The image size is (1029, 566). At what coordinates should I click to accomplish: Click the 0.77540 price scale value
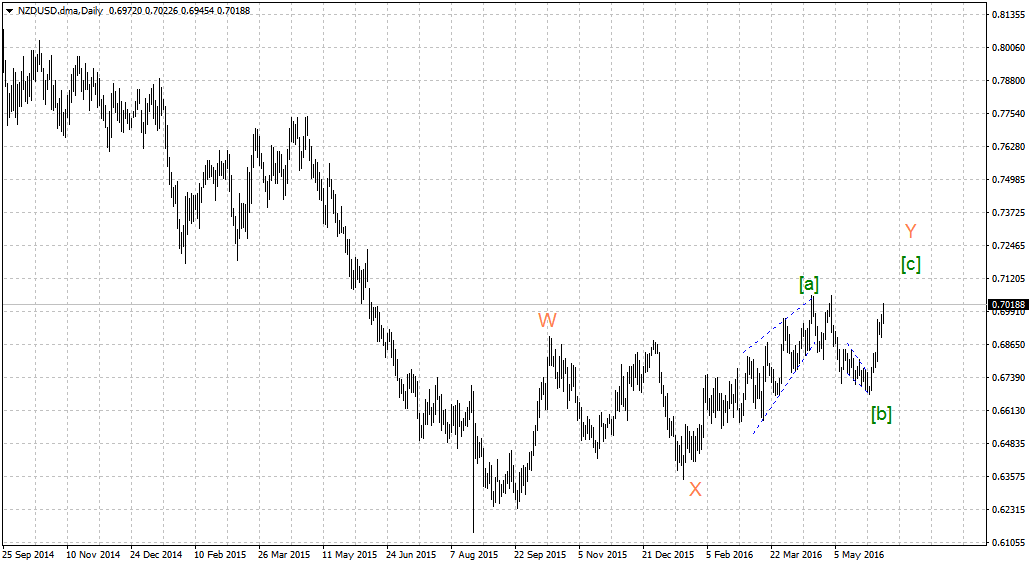(1009, 114)
